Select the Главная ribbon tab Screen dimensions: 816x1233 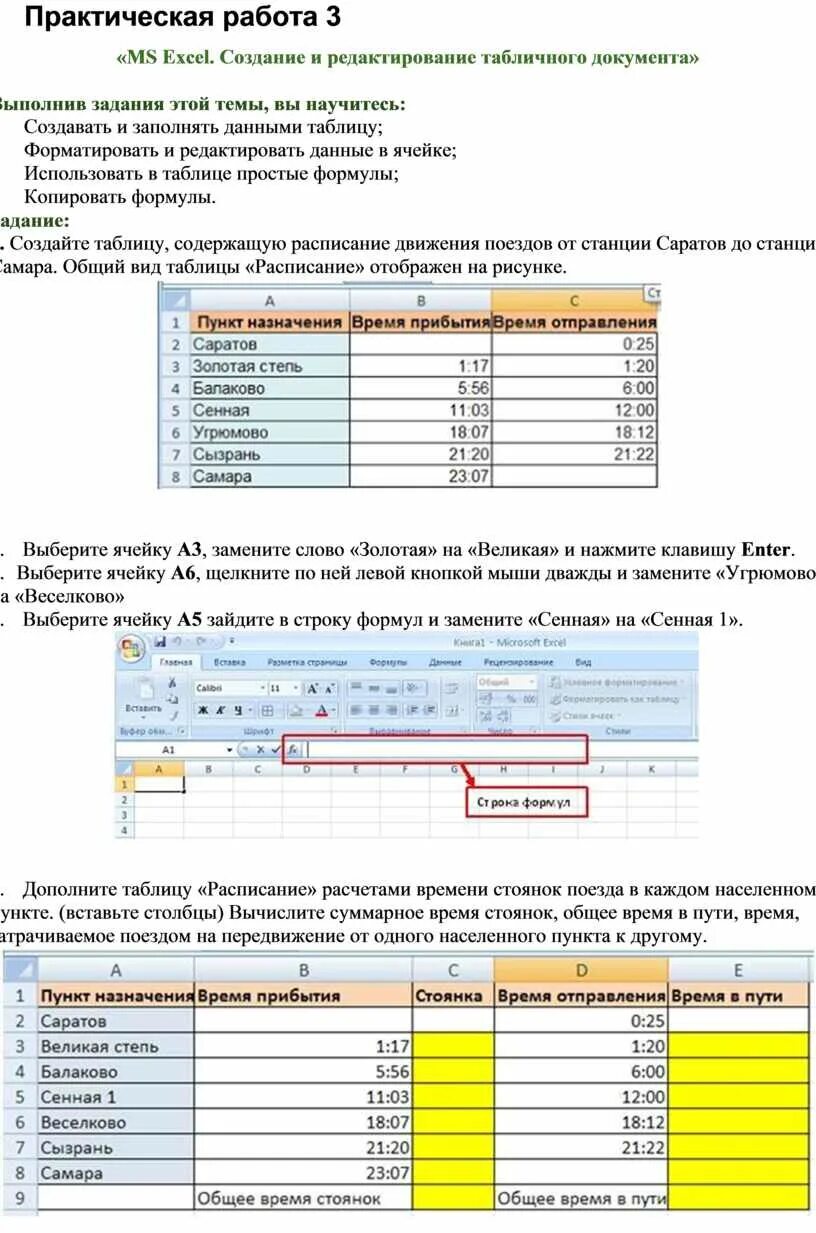(x=176, y=662)
